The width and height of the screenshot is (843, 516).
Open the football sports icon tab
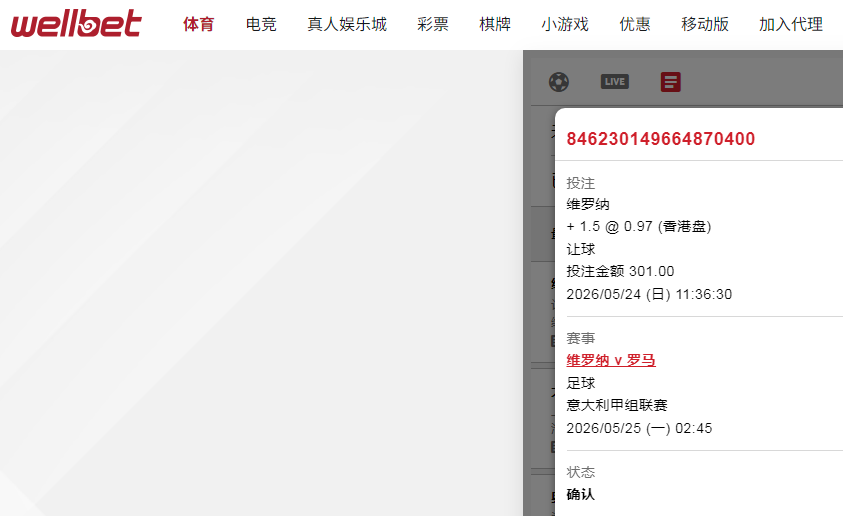pyautogui.click(x=559, y=82)
